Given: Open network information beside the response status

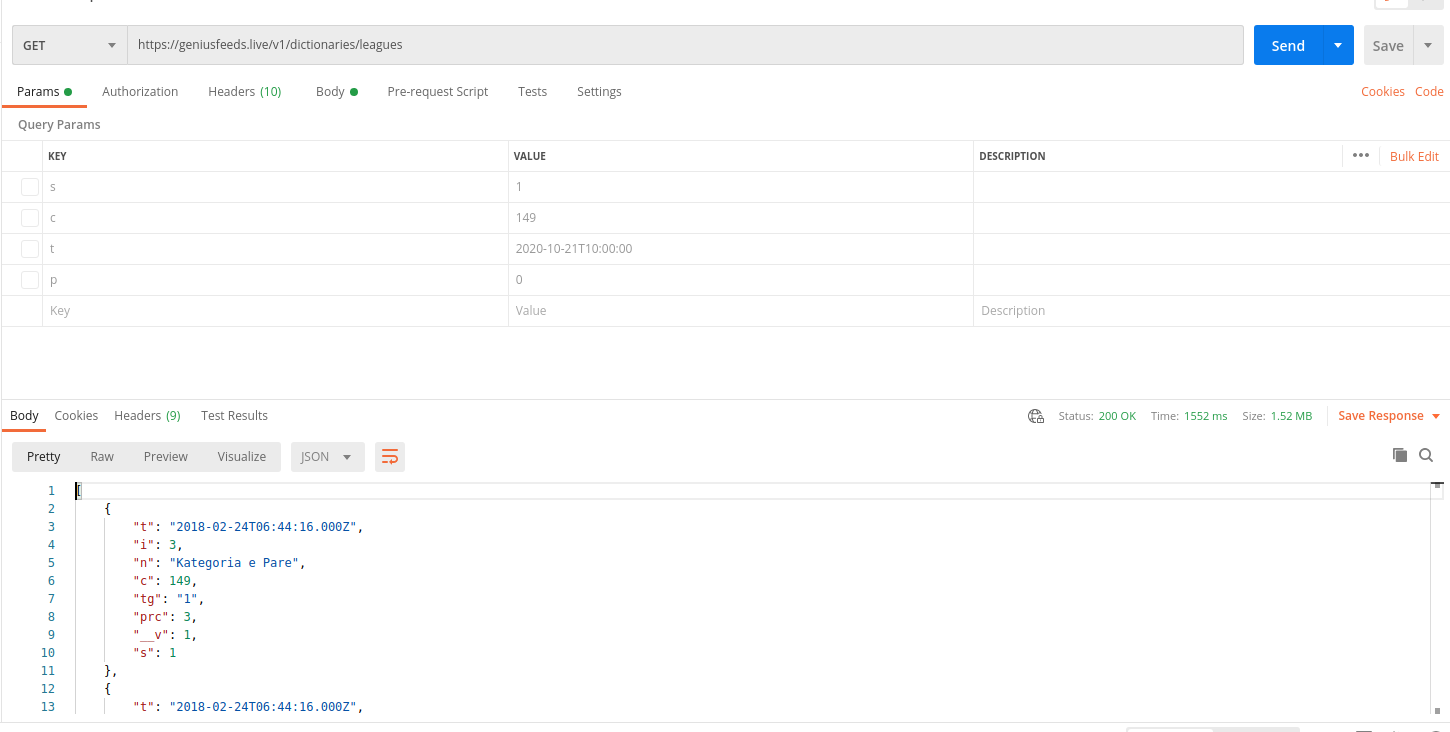Looking at the screenshot, I should tap(1035, 415).
